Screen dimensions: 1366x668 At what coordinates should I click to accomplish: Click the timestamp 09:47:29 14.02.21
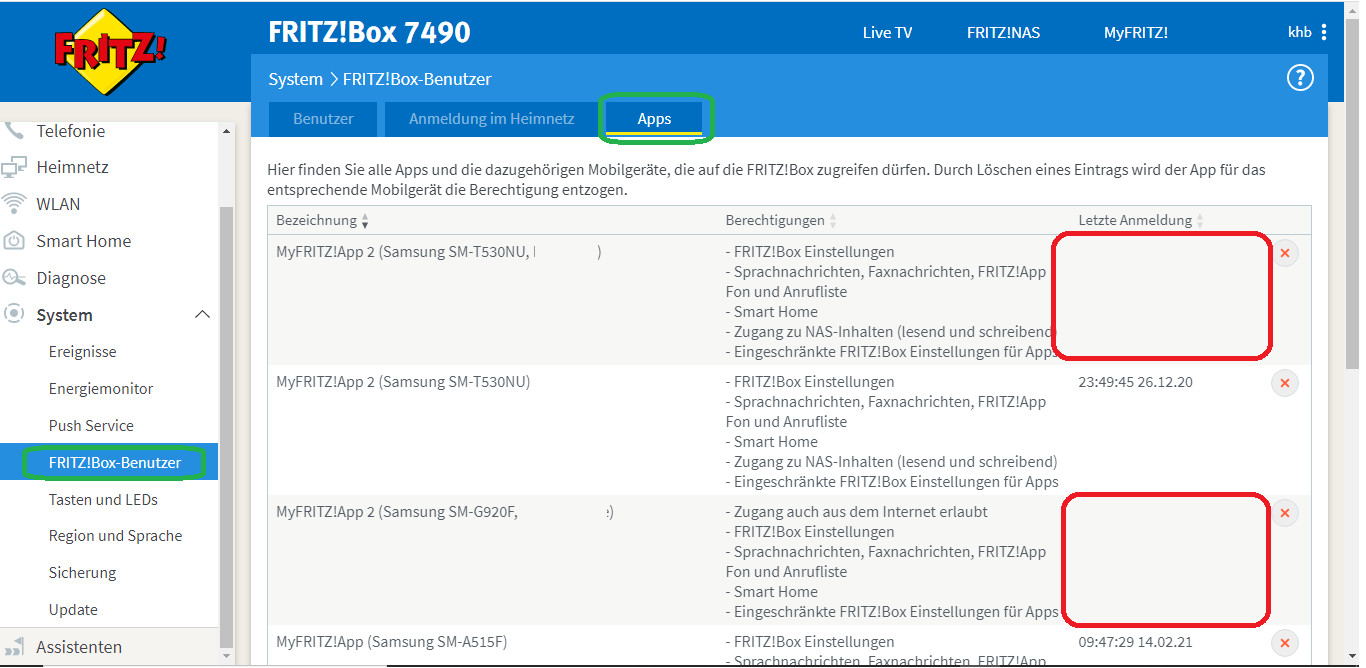click(x=1135, y=642)
